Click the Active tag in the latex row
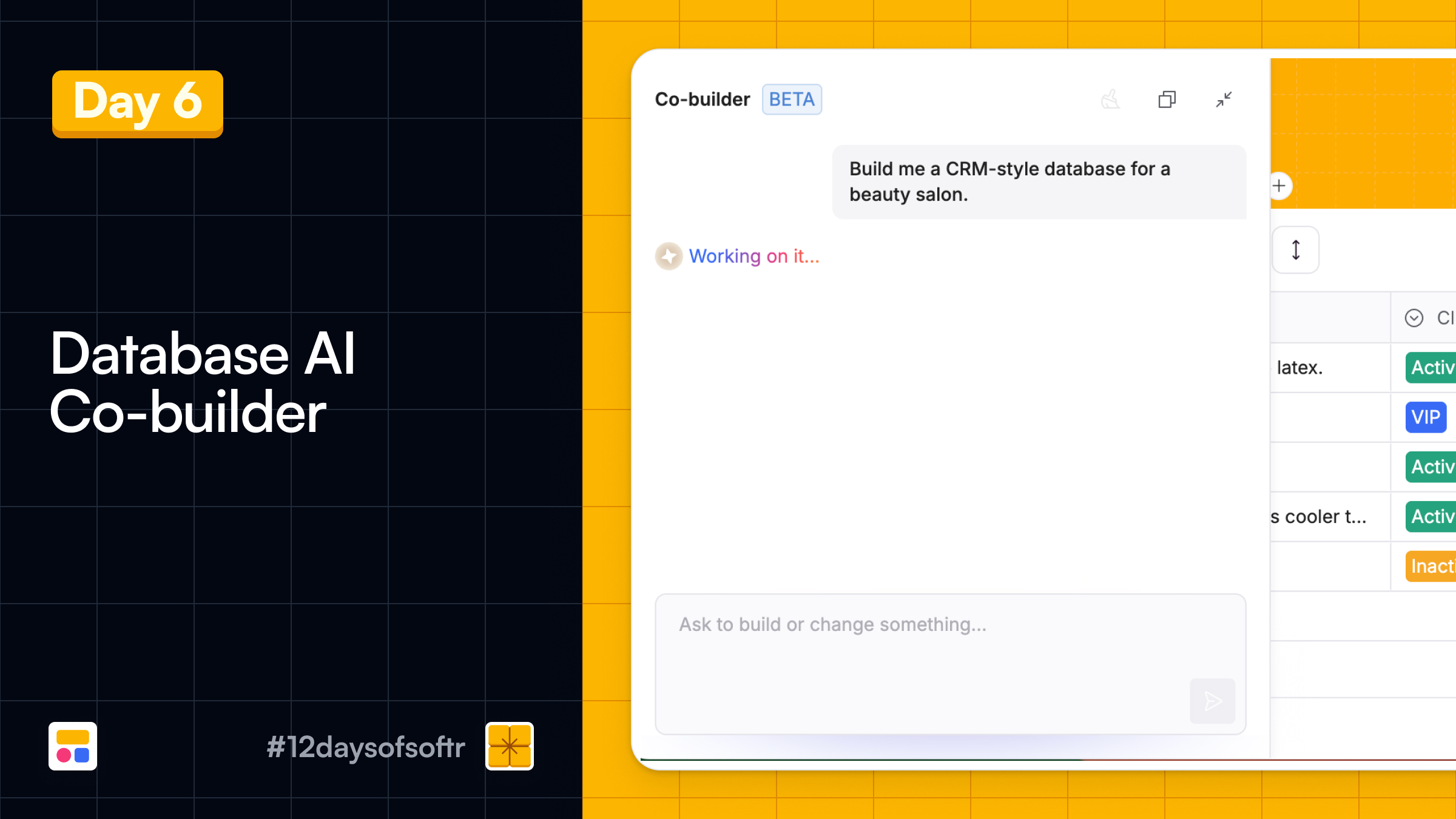 (1431, 368)
